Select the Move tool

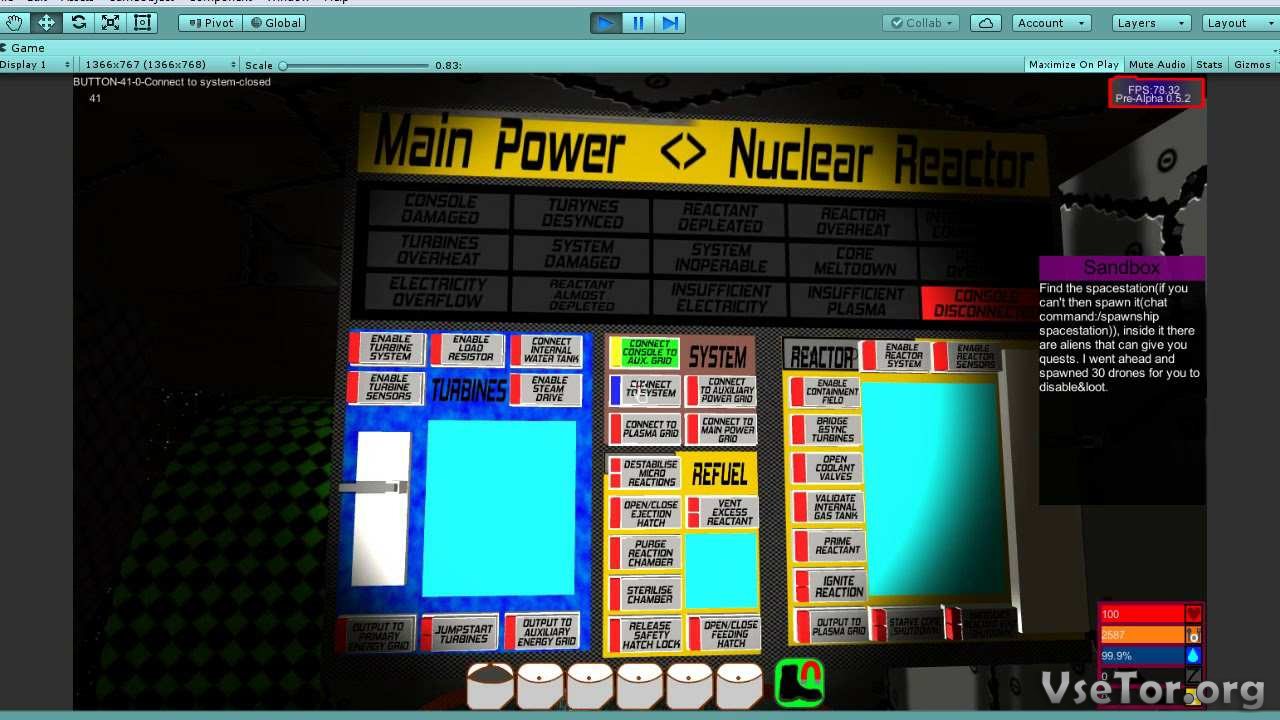47,23
